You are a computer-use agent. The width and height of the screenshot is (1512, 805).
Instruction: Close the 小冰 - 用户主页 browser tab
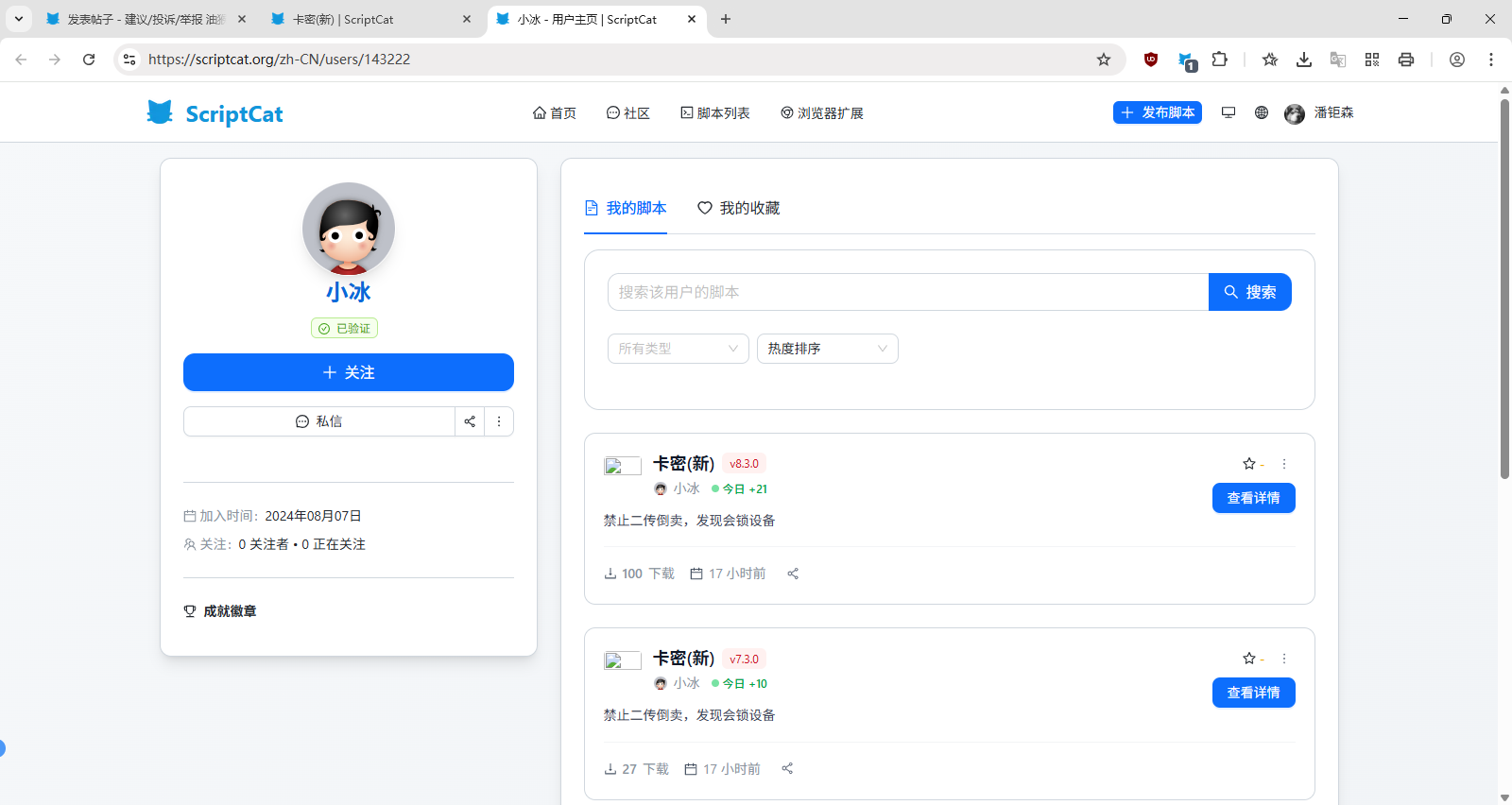click(692, 19)
